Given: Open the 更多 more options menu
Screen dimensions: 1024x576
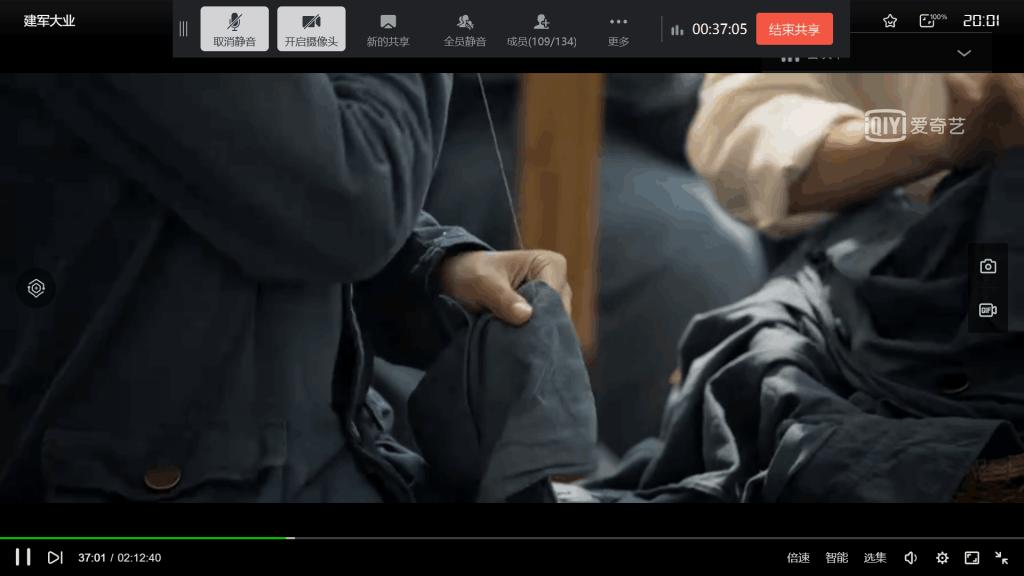Looking at the screenshot, I should tap(619, 29).
